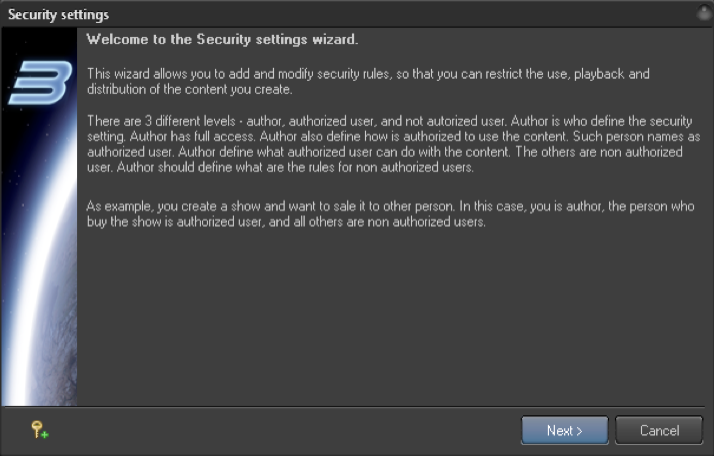Screen dimensions: 714x456
Task: Proceed with the Next > button
Action: click(565, 430)
